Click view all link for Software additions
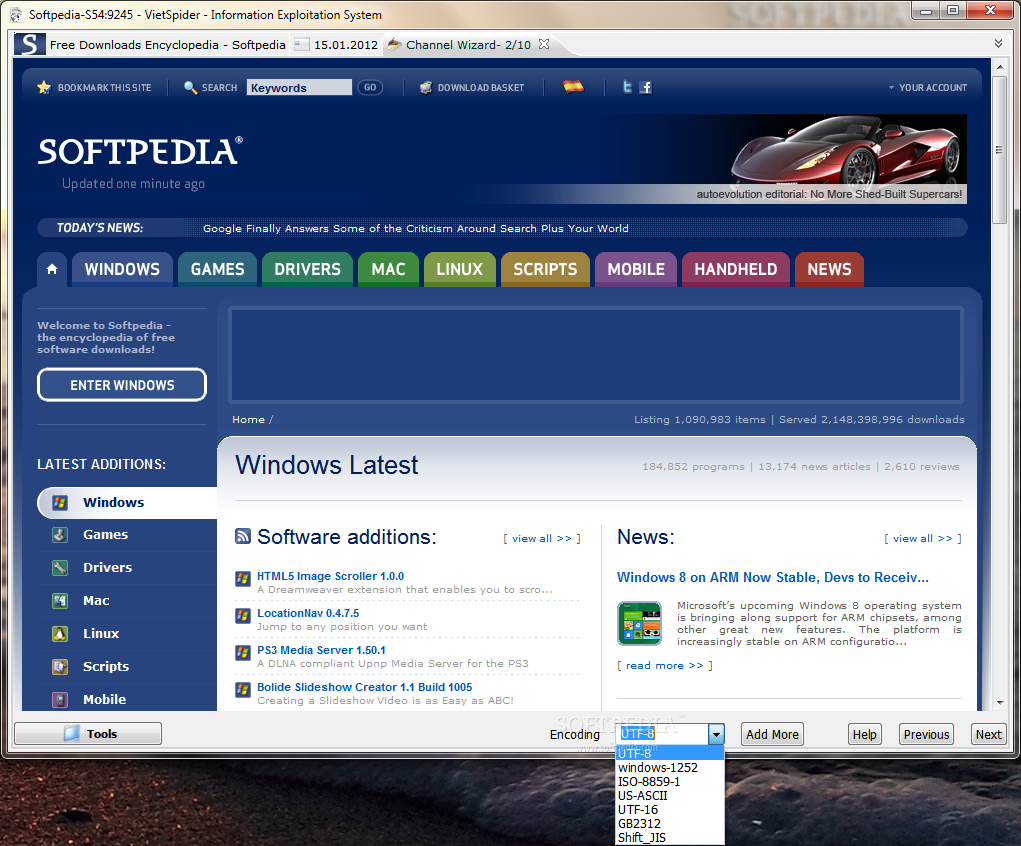 [x=542, y=539]
